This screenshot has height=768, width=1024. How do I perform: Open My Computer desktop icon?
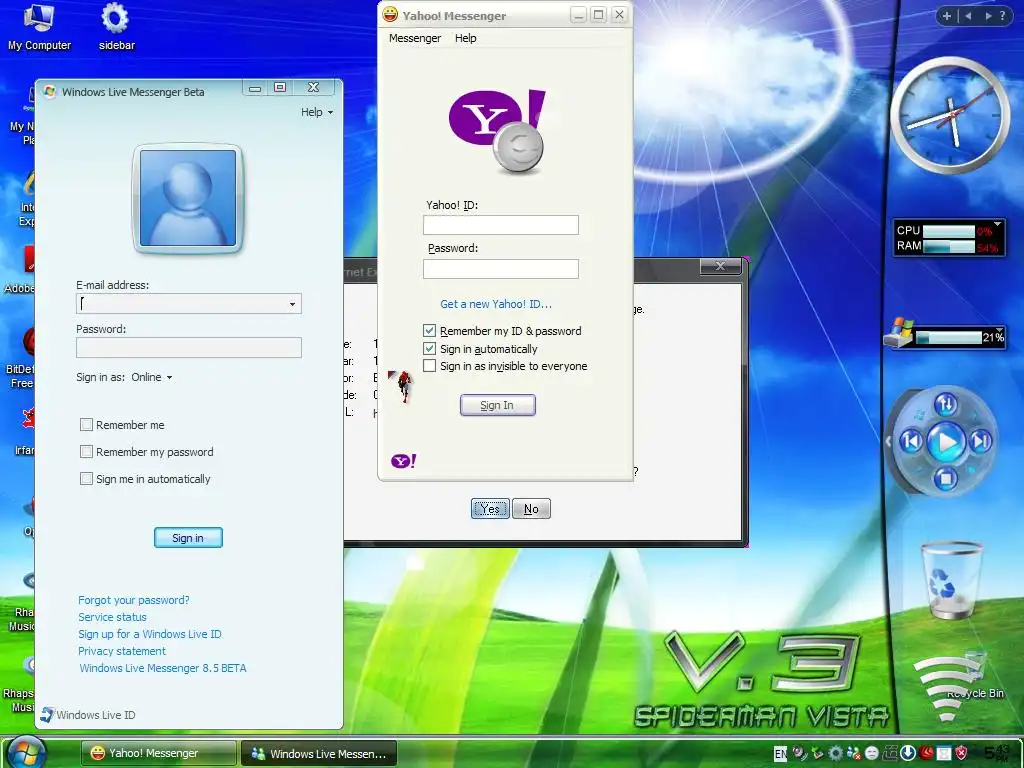tap(39, 27)
